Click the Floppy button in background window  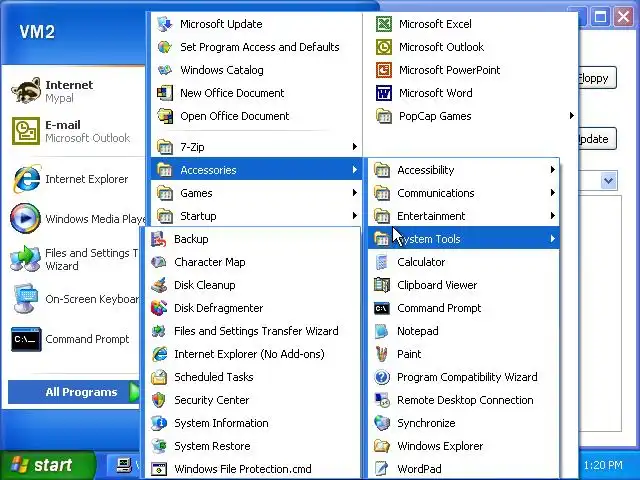click(x=598, y=78)
